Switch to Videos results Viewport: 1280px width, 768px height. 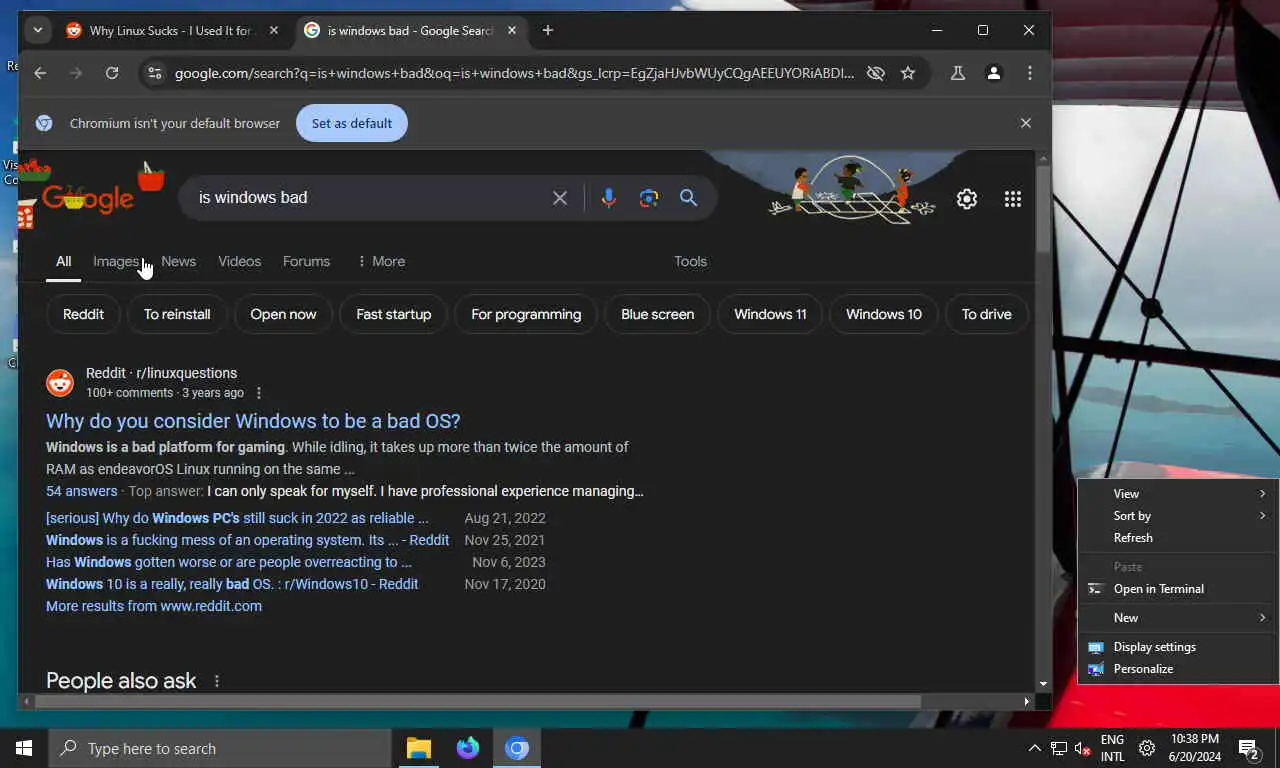click(240, 261)
